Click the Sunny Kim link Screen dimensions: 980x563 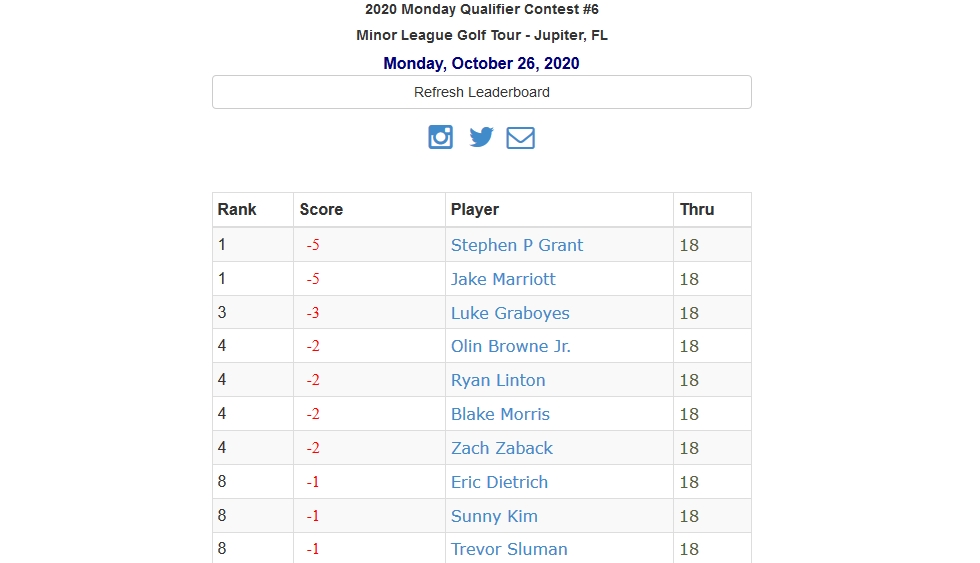point(494,516)
